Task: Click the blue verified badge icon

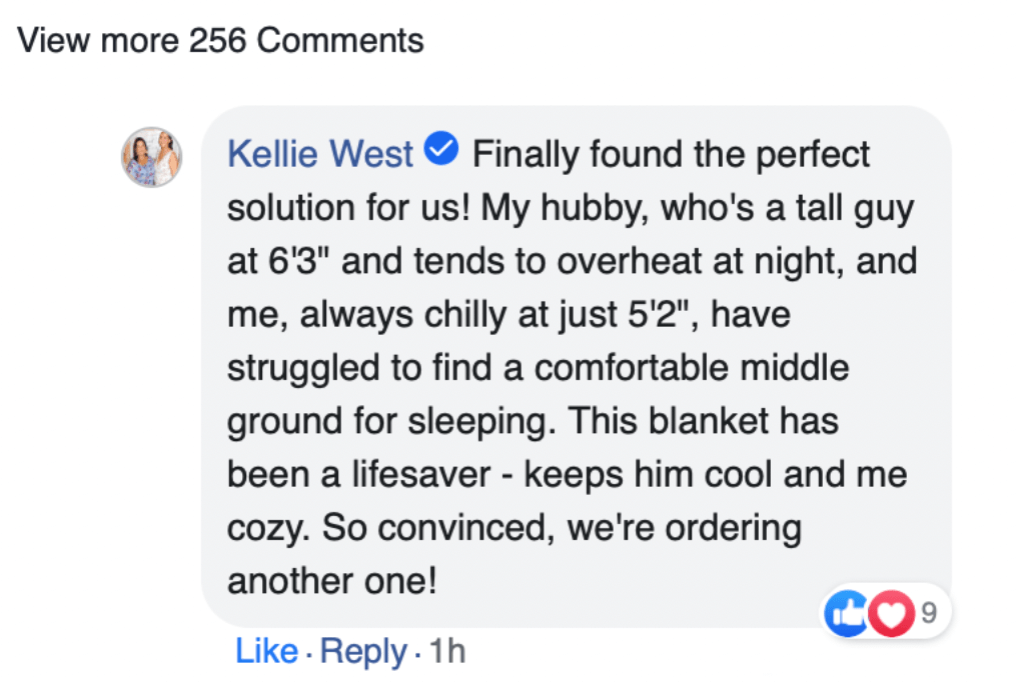Action: [442, 152]
